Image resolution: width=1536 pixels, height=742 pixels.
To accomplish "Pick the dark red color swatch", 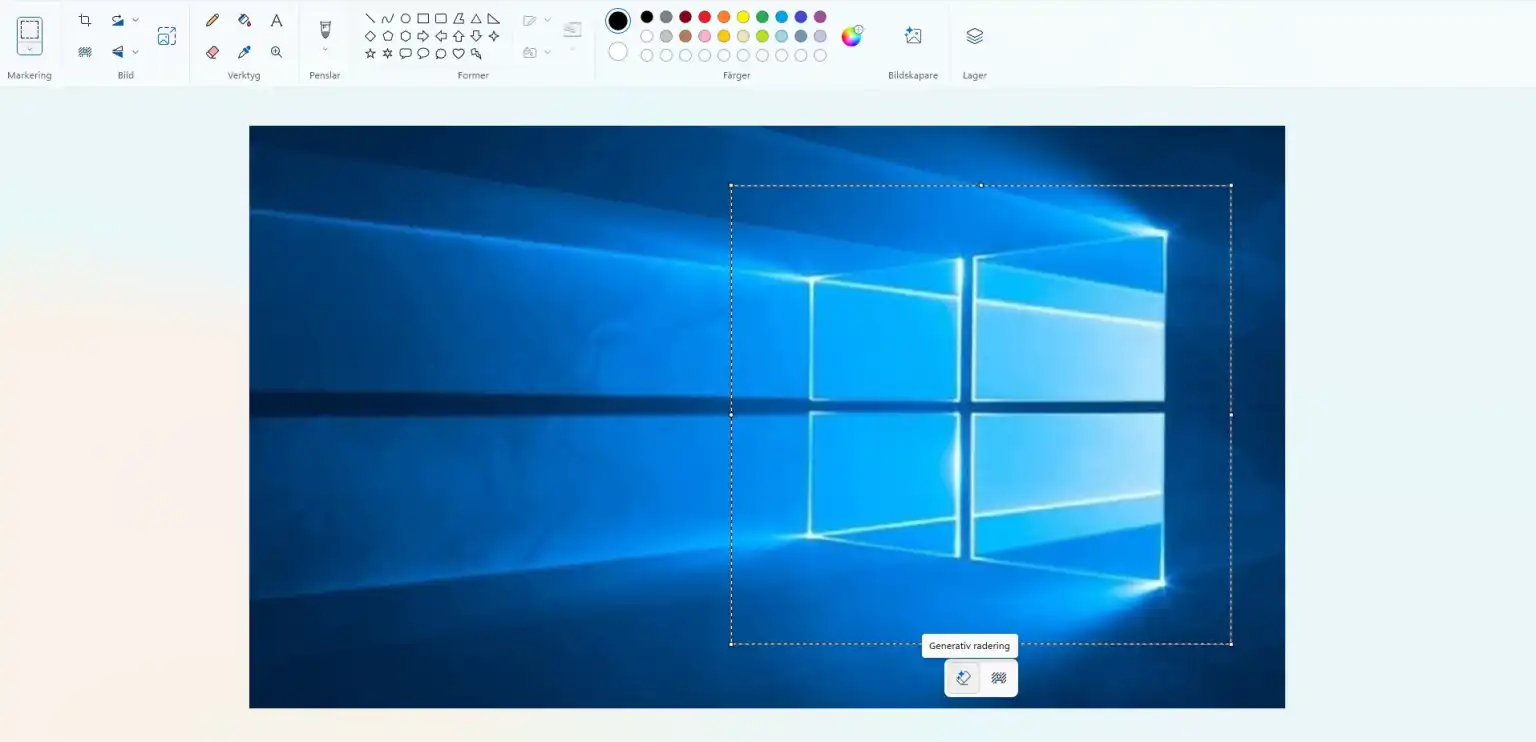I will tap(685, 17).
